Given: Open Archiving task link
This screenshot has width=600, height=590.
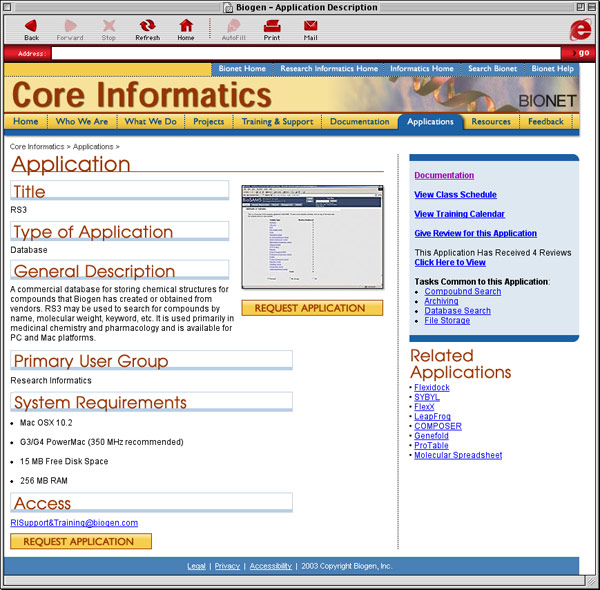Looking at the screenshot, I should click(x=441, y=301).
